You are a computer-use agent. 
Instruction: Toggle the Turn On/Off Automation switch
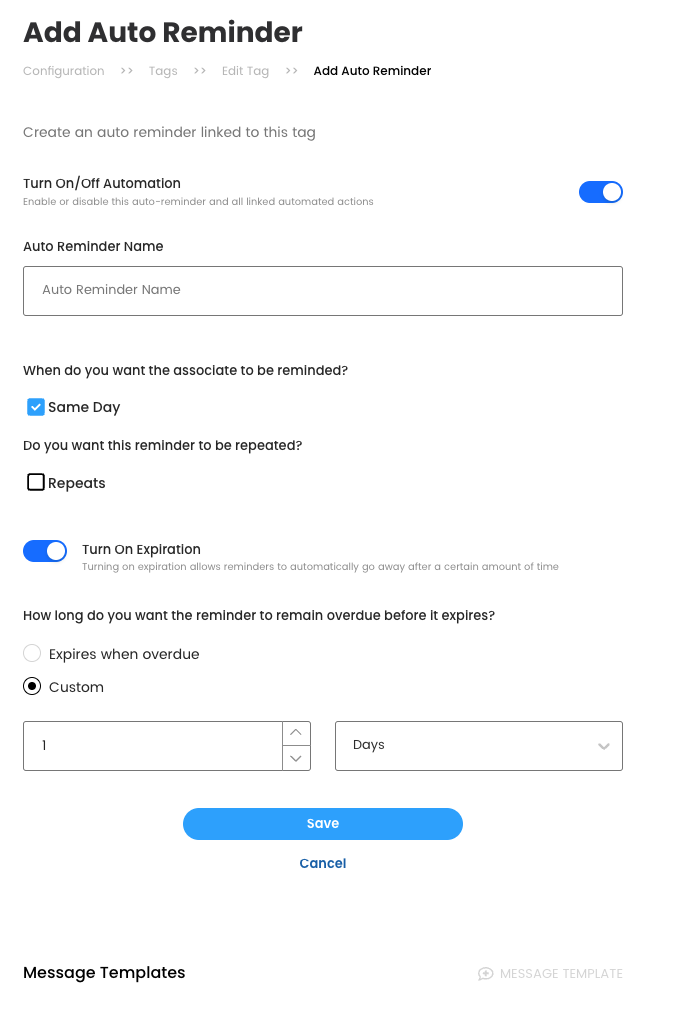coord(601,192)
